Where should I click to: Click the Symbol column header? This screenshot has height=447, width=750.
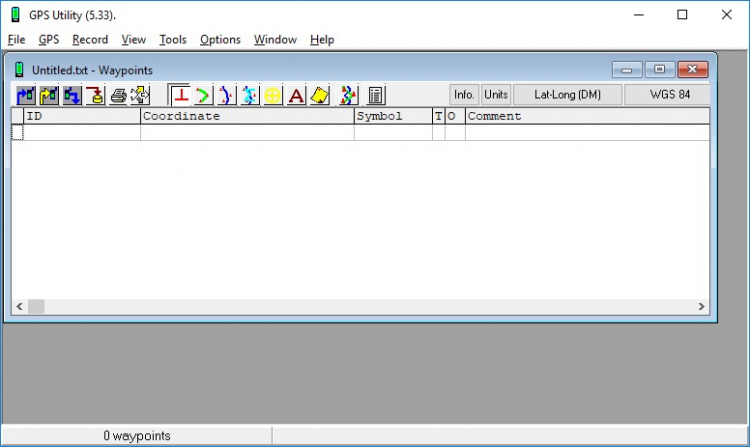393,116
